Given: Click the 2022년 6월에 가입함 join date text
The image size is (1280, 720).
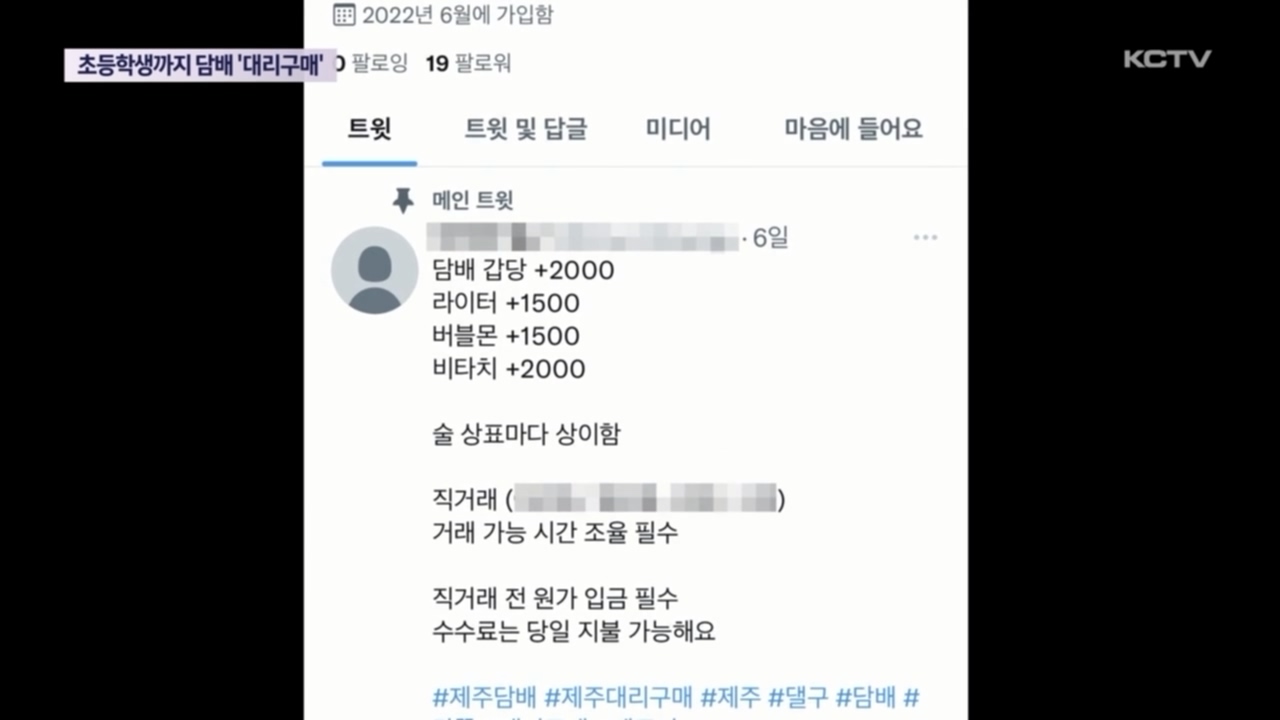Looking at the screenshot, I should (457, 15).
